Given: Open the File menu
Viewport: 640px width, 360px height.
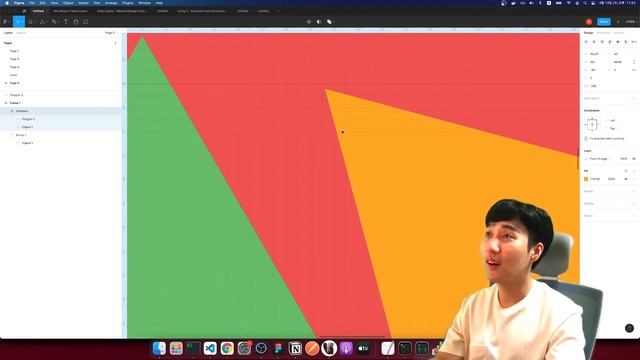Looking at the screenshot, I should click(x=31, y=3).
